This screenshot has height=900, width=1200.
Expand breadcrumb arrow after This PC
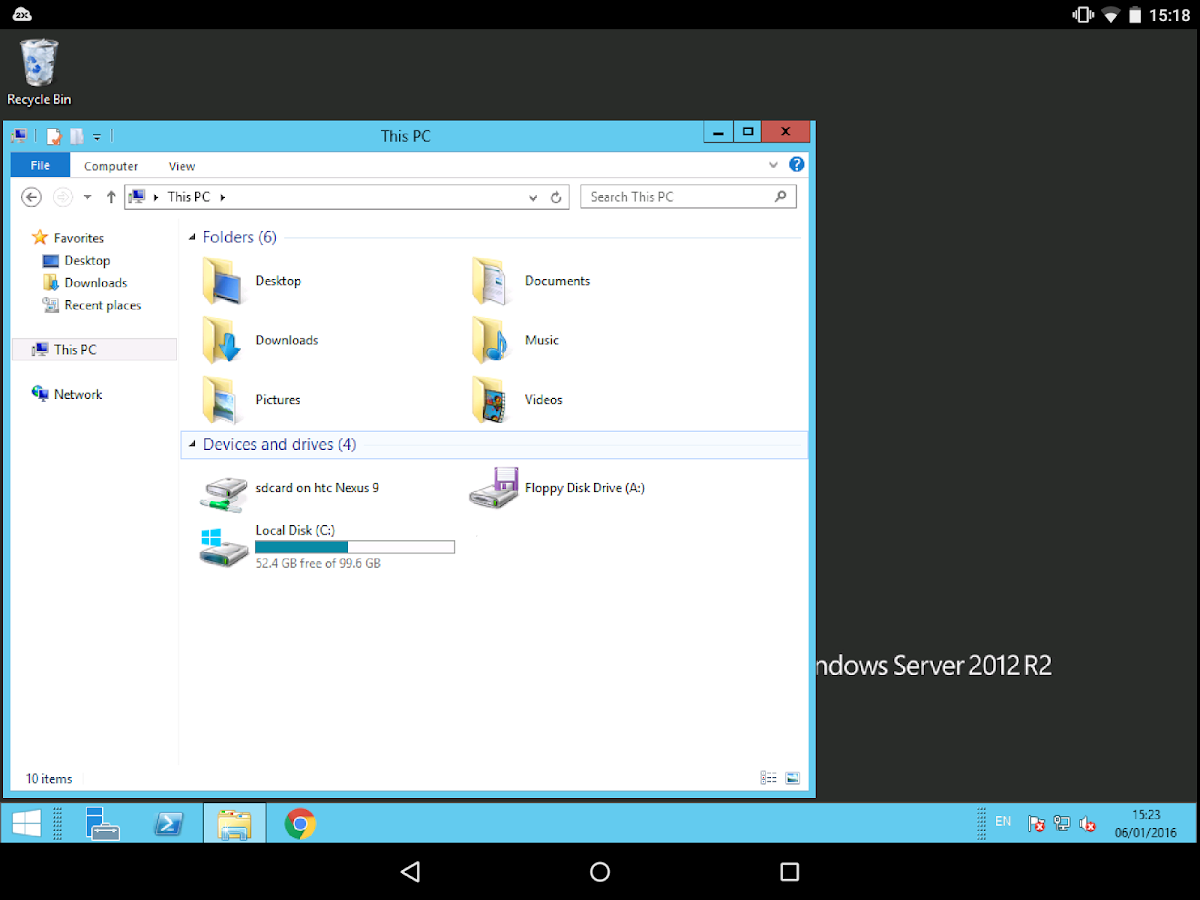pos(222,197)
